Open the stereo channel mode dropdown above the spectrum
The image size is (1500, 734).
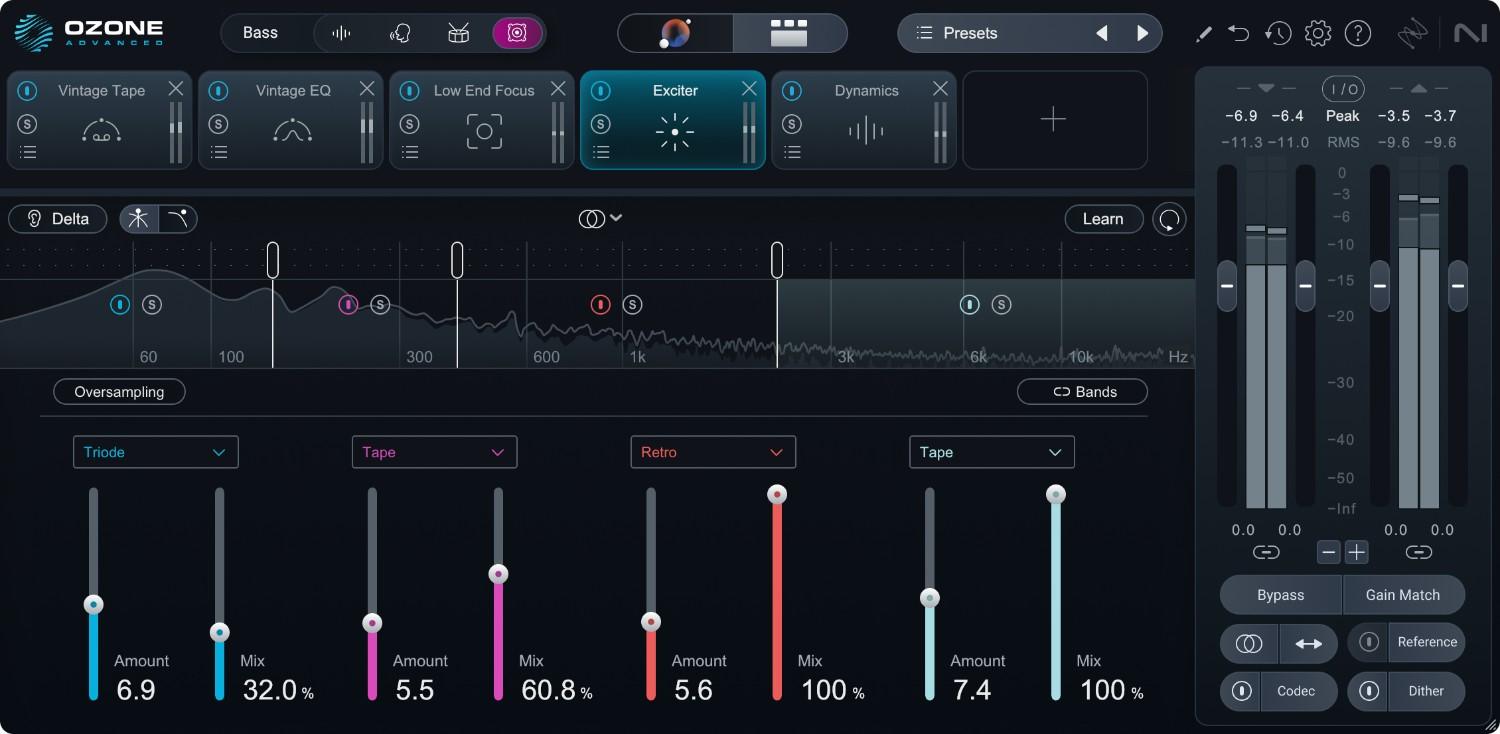point(600,218)
